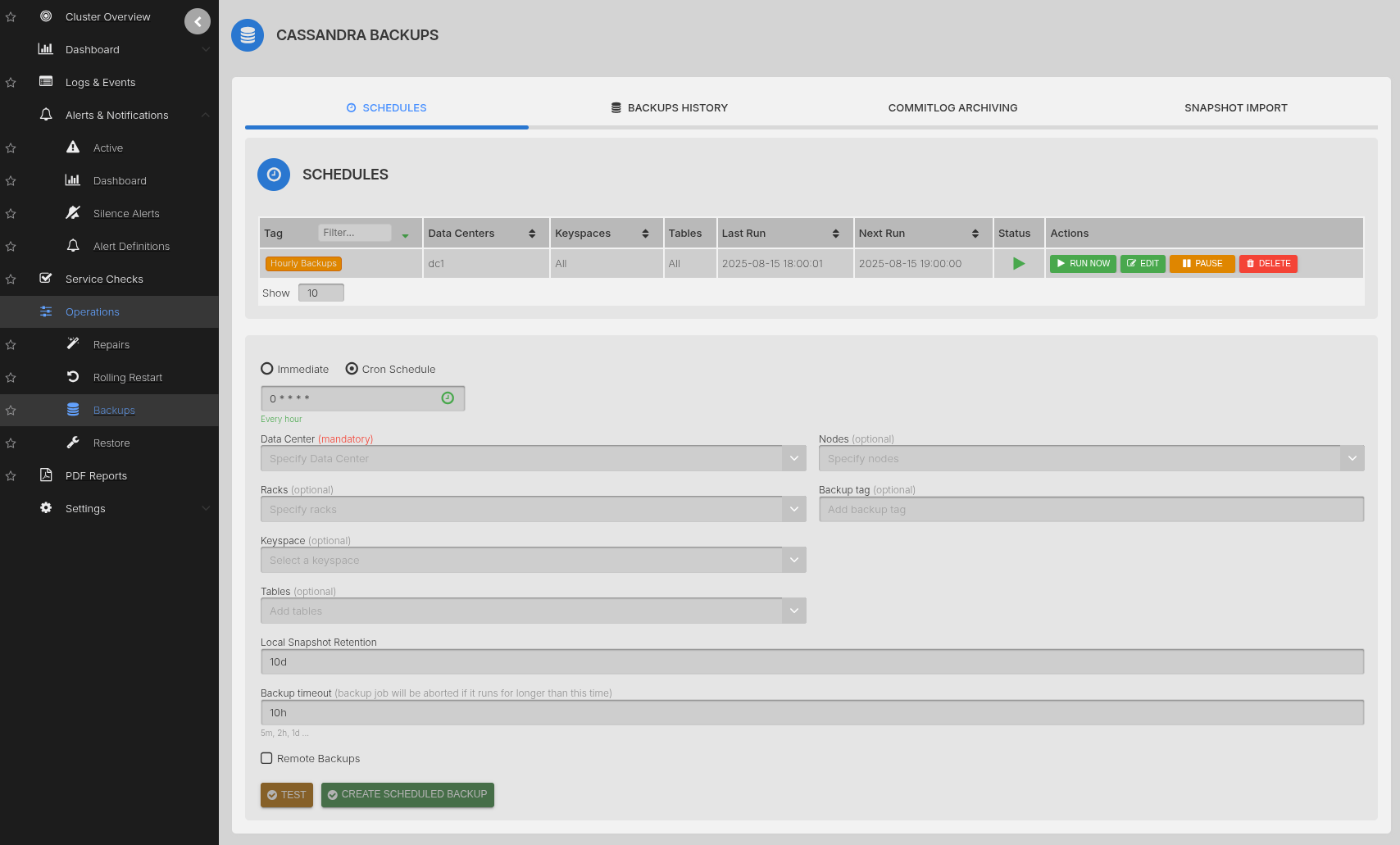Open PDF Reports in sidebar
Image resolution: width=1400 pixels, height=845 pixels.
pyautogui.click(x=96, y=476)
